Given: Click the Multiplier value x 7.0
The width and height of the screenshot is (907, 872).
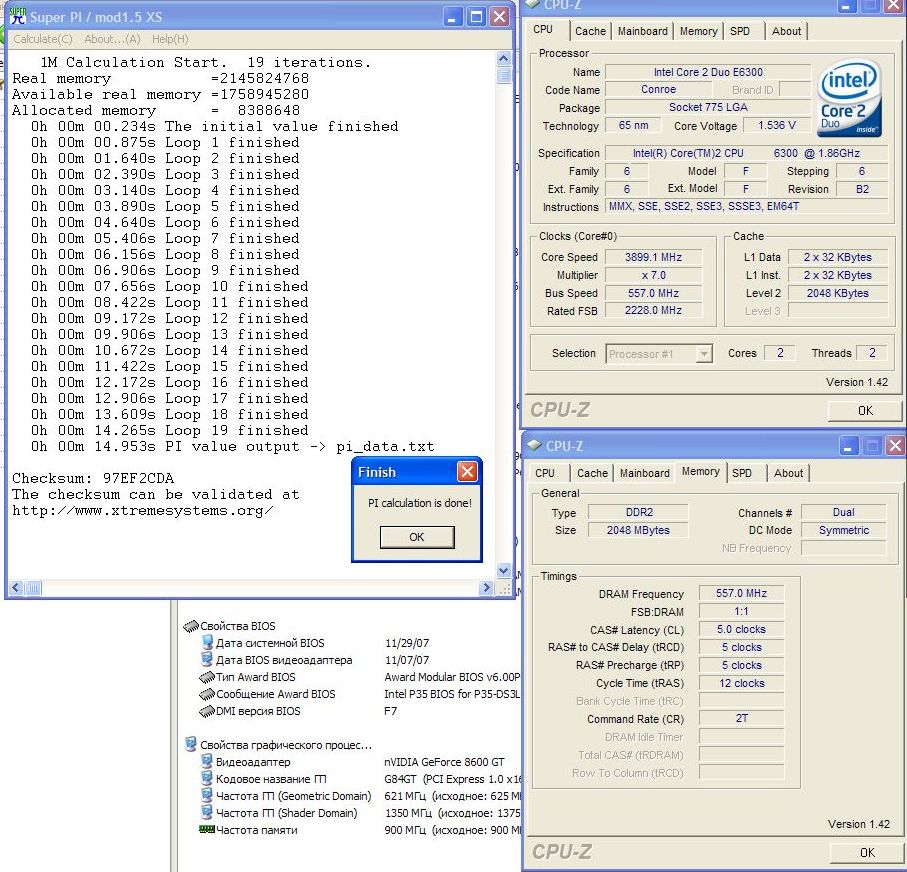Looking at the screenshot, I should pos(653,275).
